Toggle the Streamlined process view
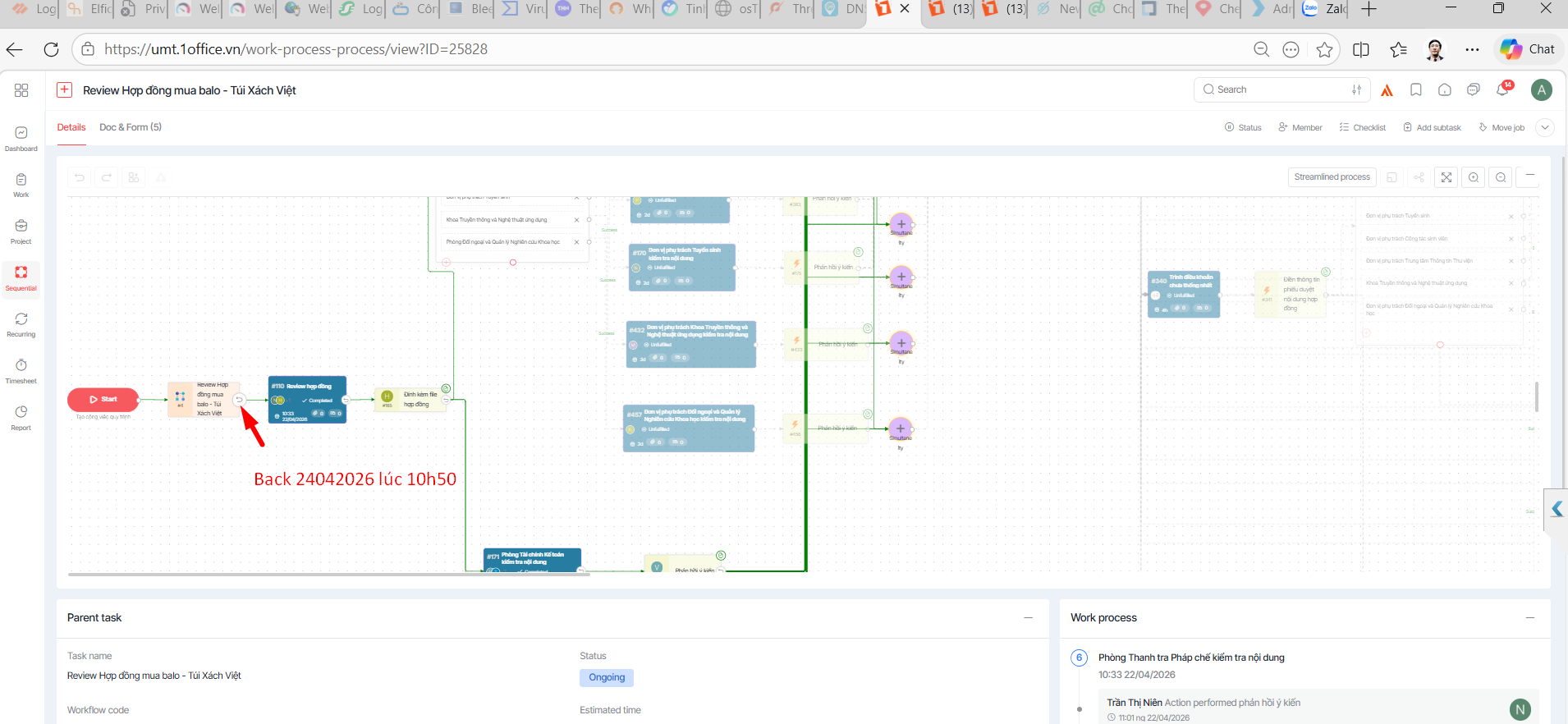 1332,177
